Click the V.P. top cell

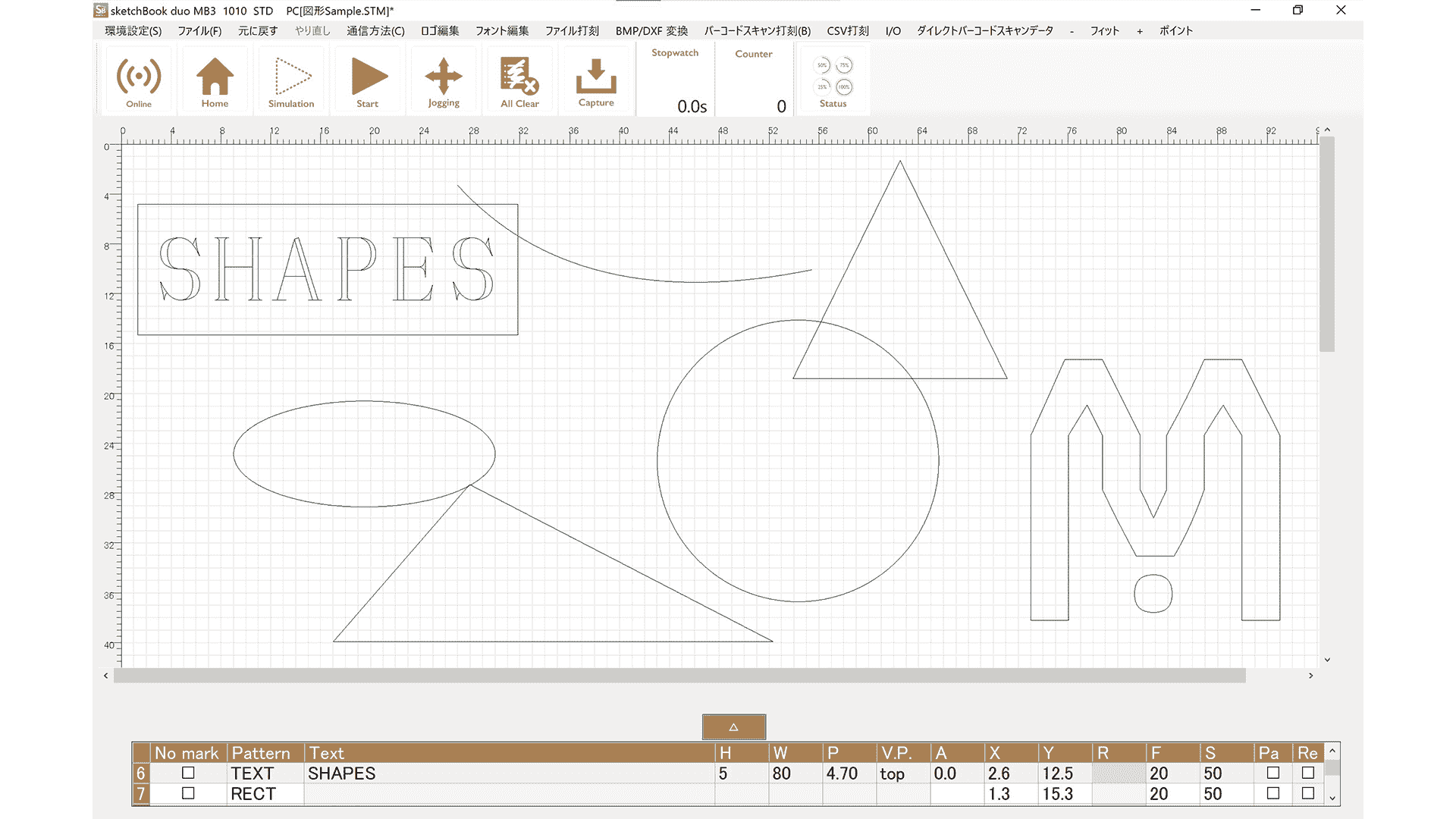pos(903,773)
